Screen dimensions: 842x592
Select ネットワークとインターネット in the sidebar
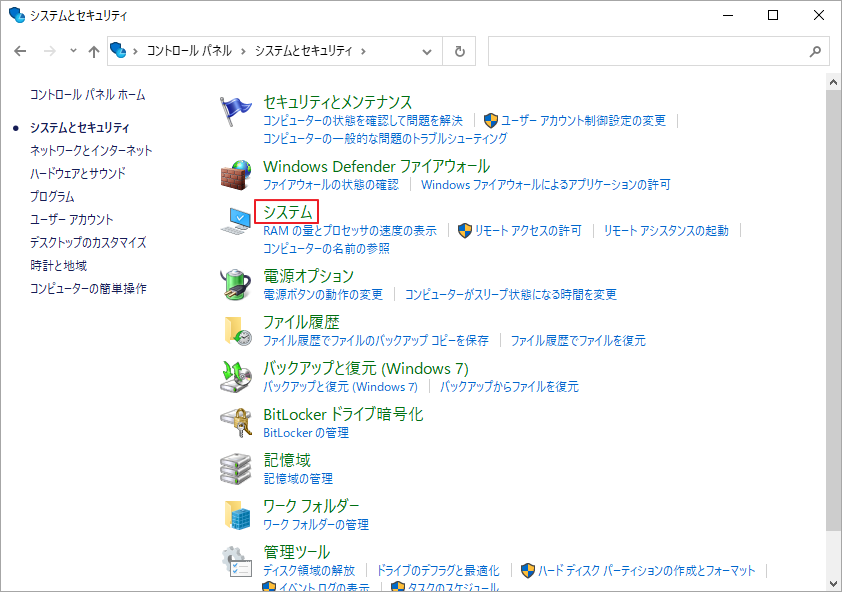pyautogui.click(x=91, y=150)
